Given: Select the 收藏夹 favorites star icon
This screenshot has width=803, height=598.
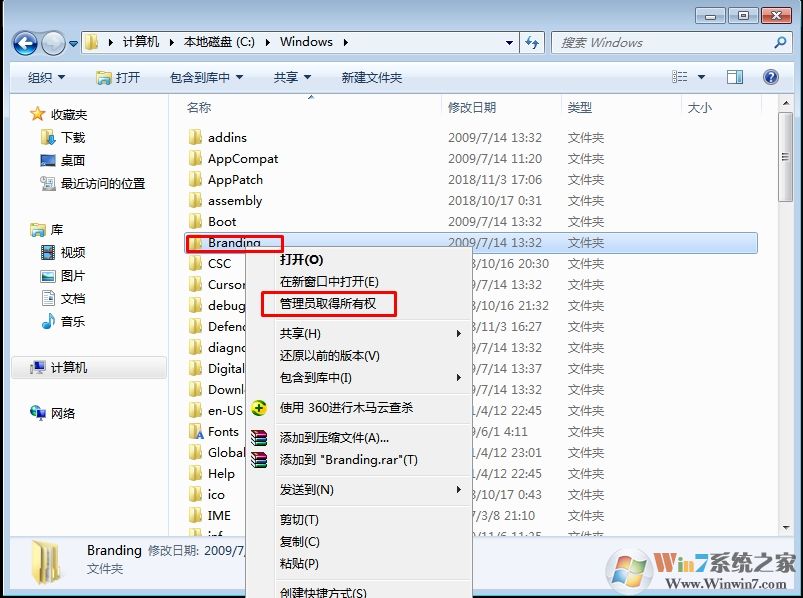Looking at the screenshot, I should click(36, 114).
